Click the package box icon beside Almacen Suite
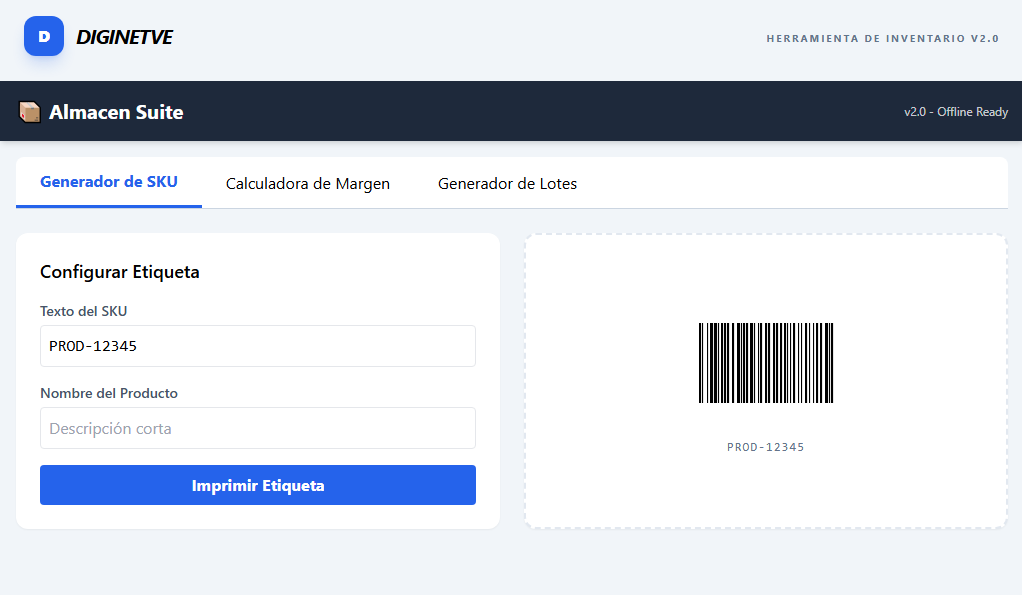This screenshot has width=1022, height=595. (x=30, y=111)
